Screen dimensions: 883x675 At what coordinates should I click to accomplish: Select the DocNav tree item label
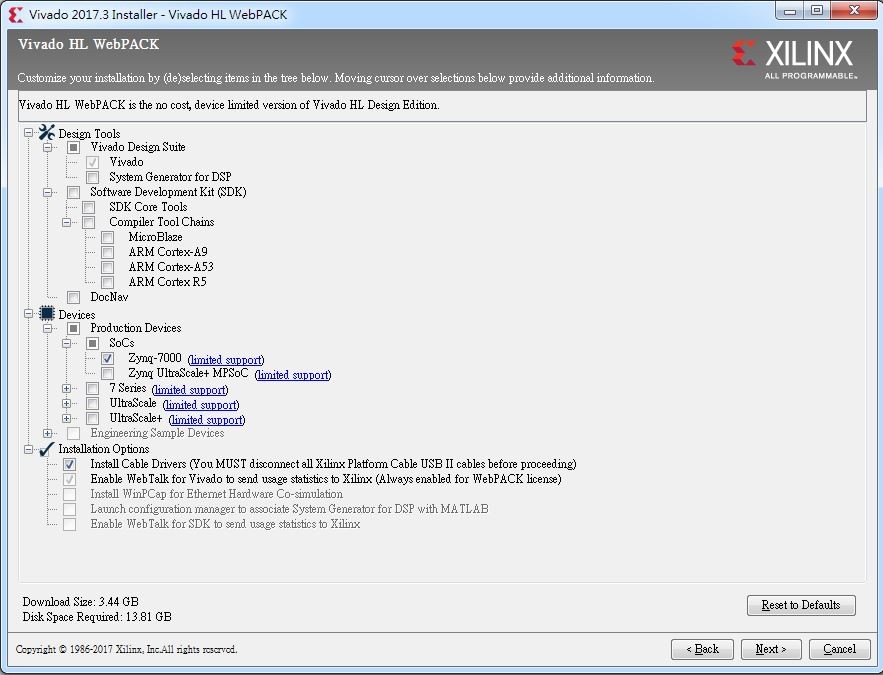click(109, 297)
